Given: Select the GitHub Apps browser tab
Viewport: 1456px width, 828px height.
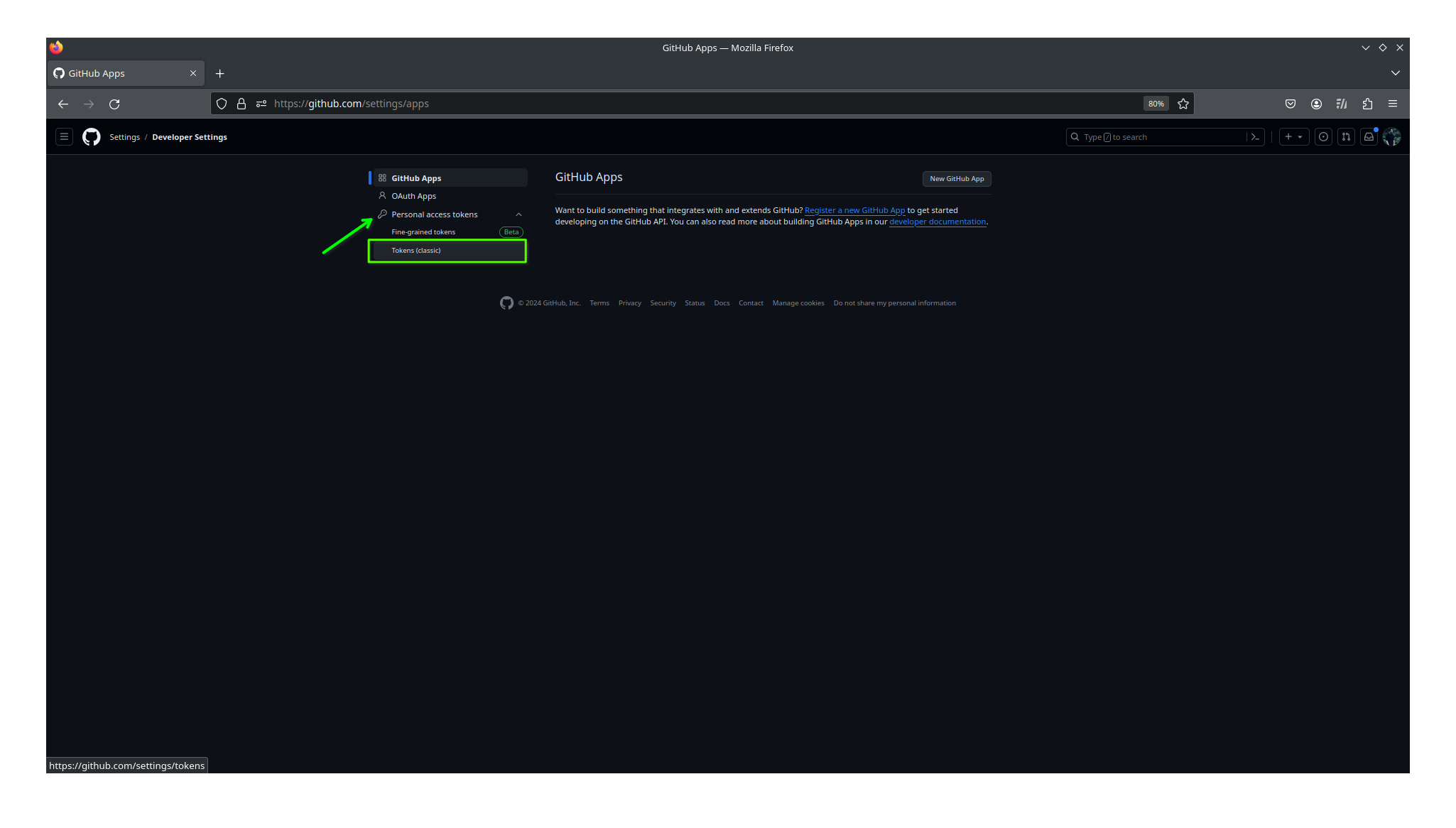Looking at the screenshot, I should [126, 73].
